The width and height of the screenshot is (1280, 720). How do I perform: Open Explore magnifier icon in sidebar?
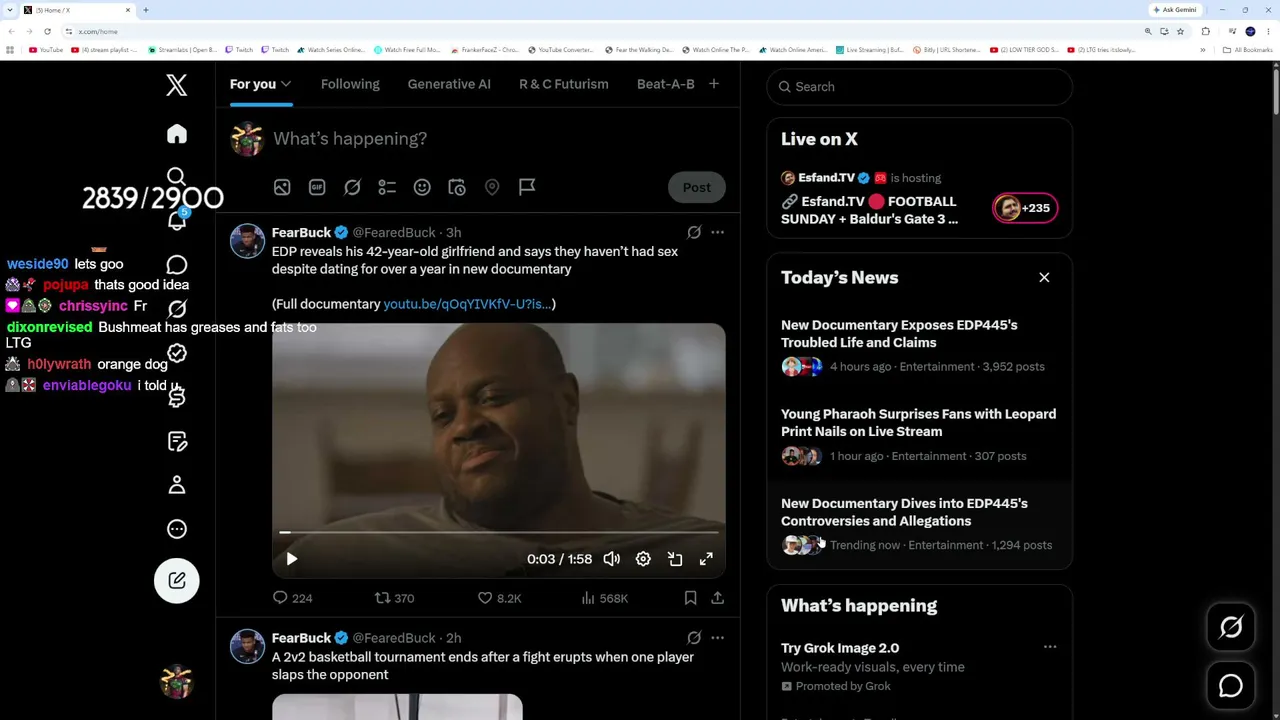point(177,177)
